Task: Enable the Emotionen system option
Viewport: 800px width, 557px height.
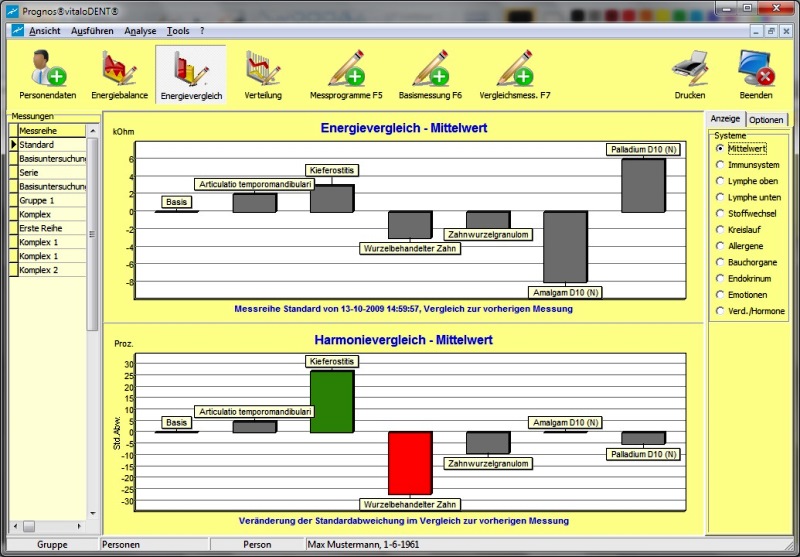Action: pyautogui.click(x=719, y=295)
